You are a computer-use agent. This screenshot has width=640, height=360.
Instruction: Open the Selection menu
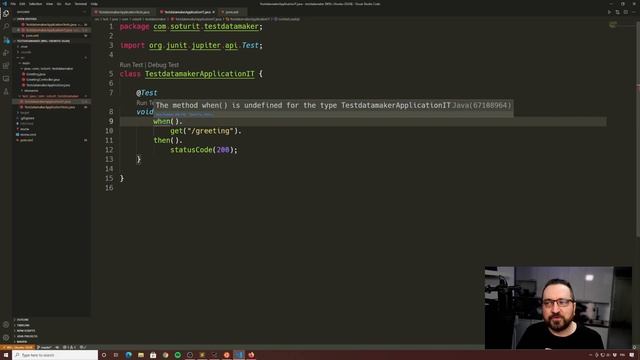[36, 4]
